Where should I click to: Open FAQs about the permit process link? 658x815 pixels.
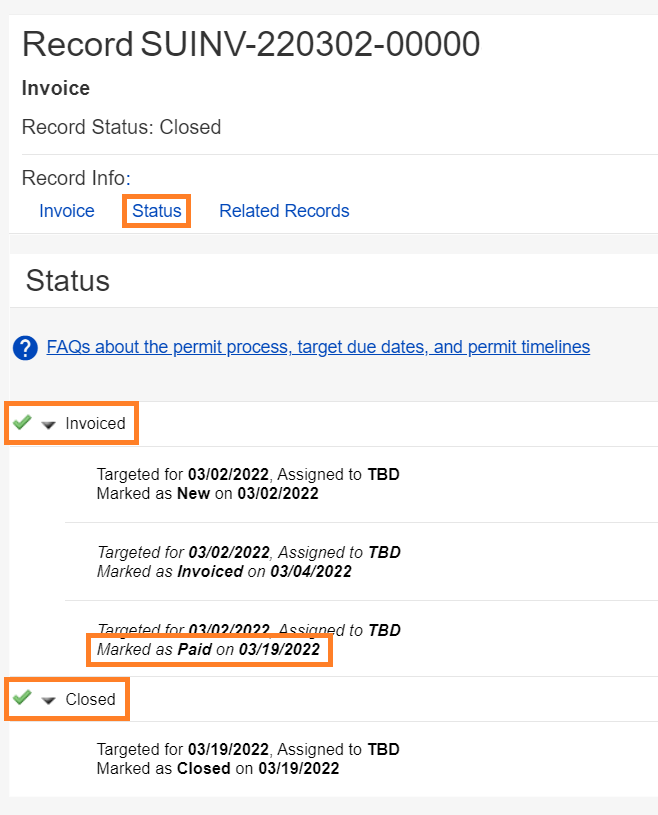click(x=318, y=347)
